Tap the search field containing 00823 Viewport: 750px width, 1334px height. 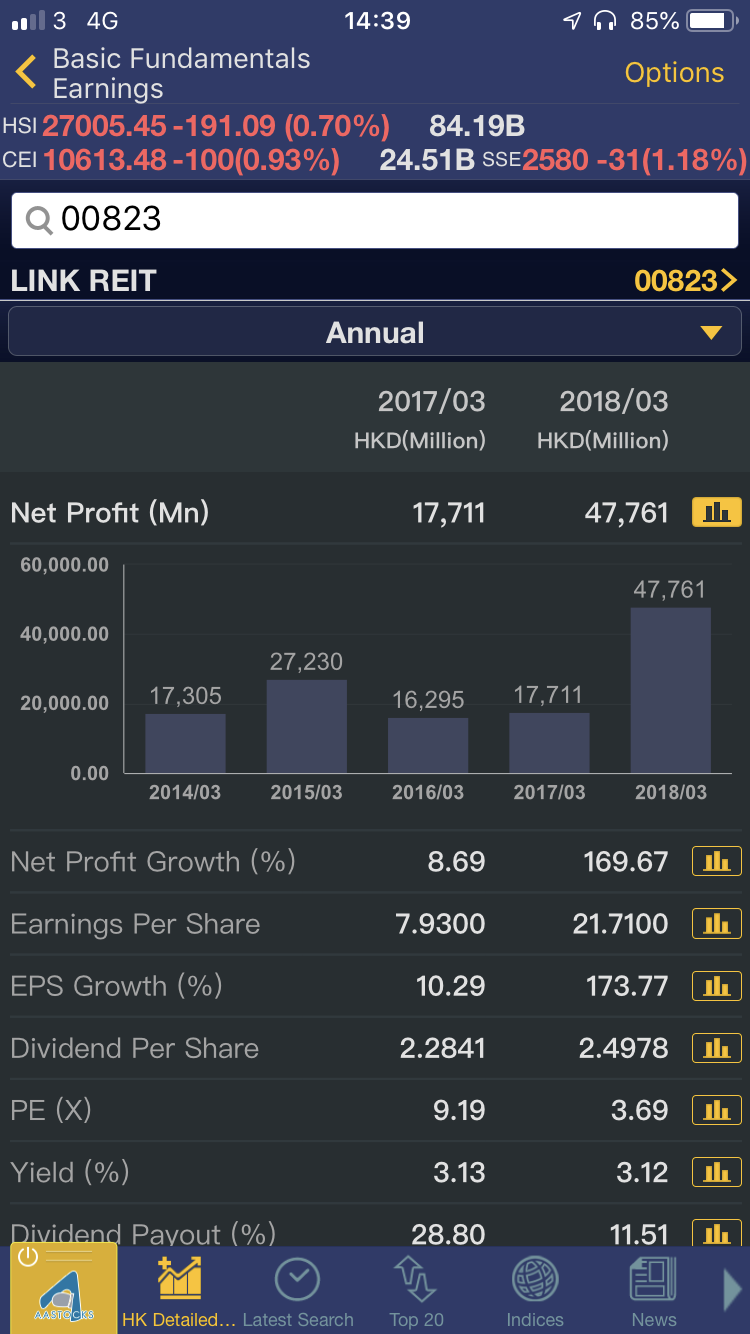[x=375, y=220]
